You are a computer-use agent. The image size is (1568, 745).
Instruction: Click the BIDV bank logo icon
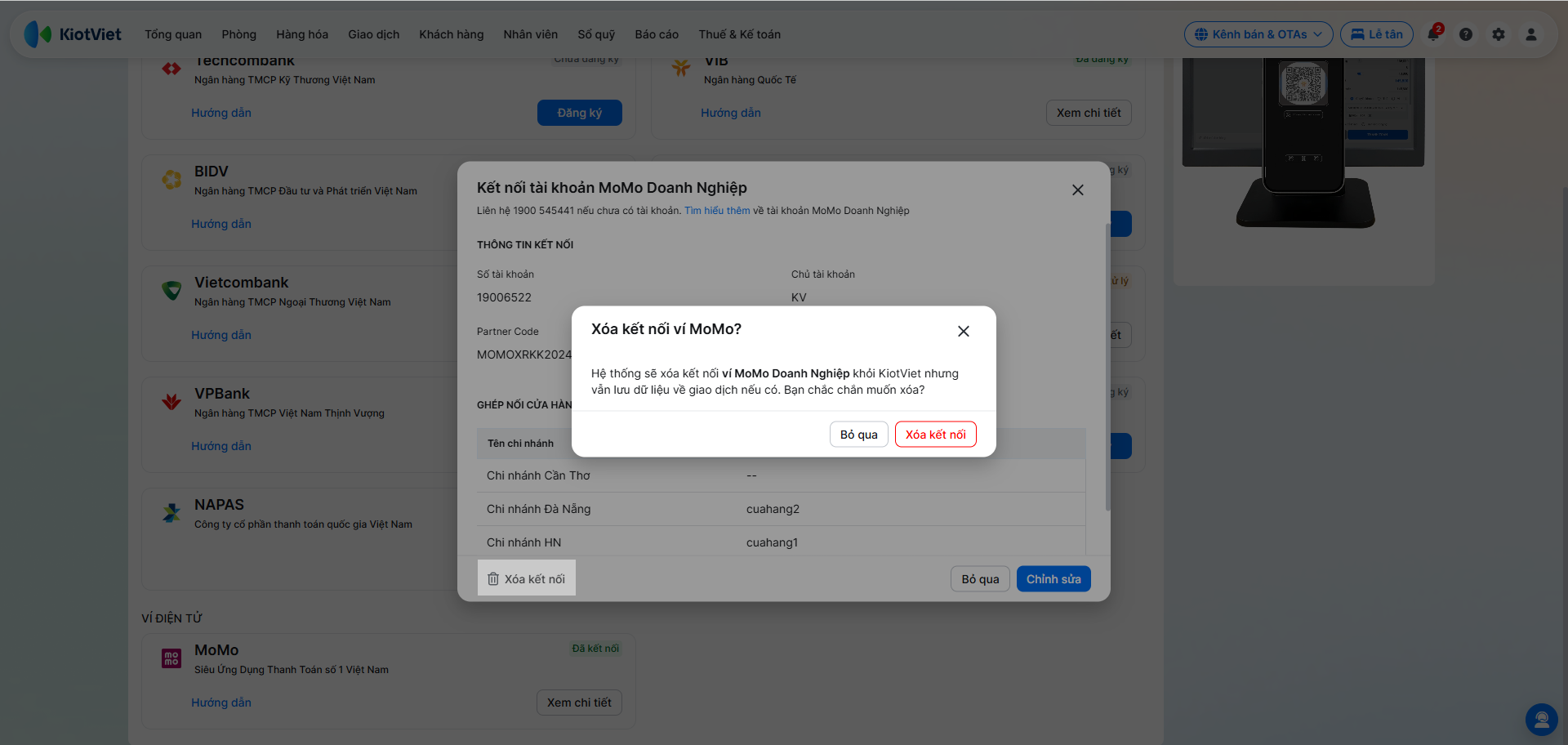click(x=171, y=180)
